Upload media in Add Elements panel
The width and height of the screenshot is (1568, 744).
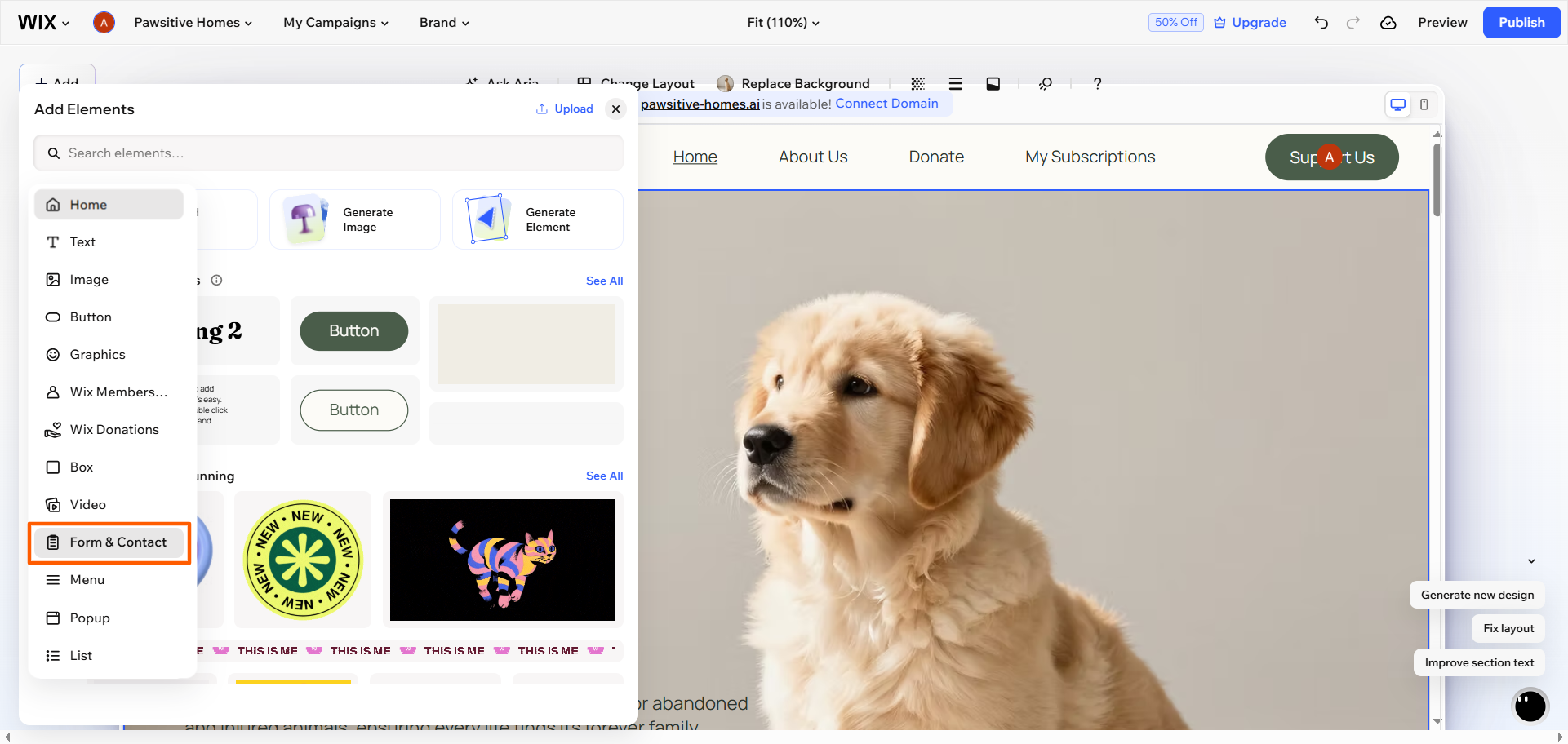(x=564, y=108)
